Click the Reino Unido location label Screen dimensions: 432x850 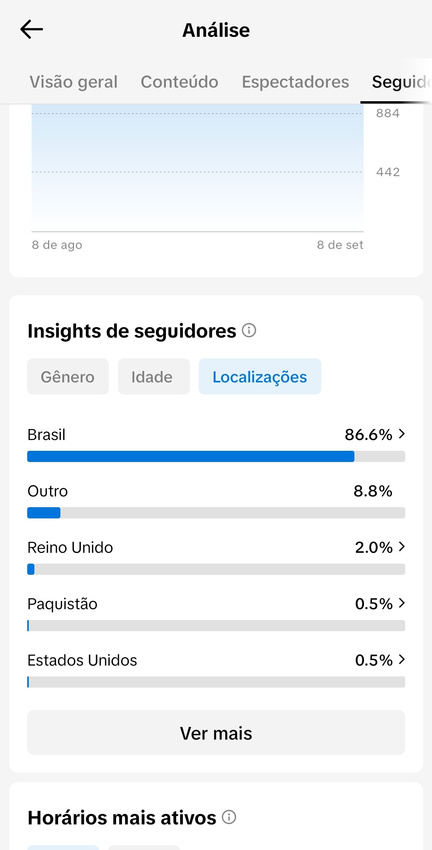coord(70,548)
